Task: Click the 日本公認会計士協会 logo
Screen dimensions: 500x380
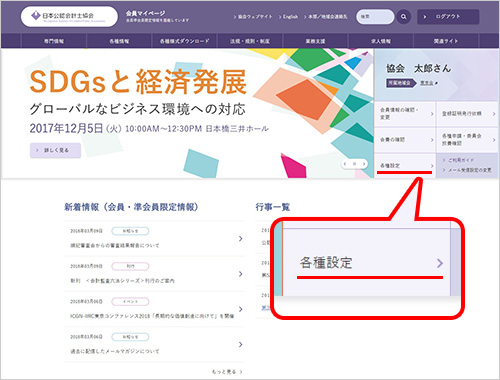Action: pos(69,16)
